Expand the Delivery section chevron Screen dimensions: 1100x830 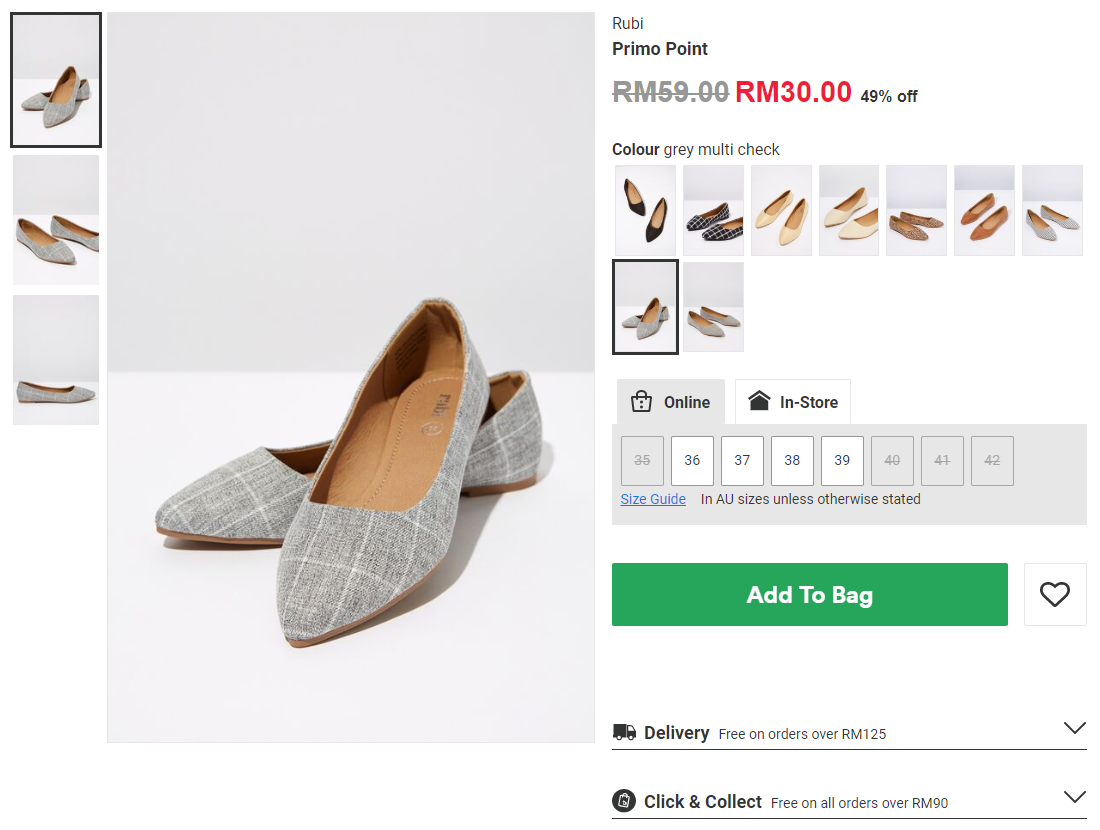1074,729
